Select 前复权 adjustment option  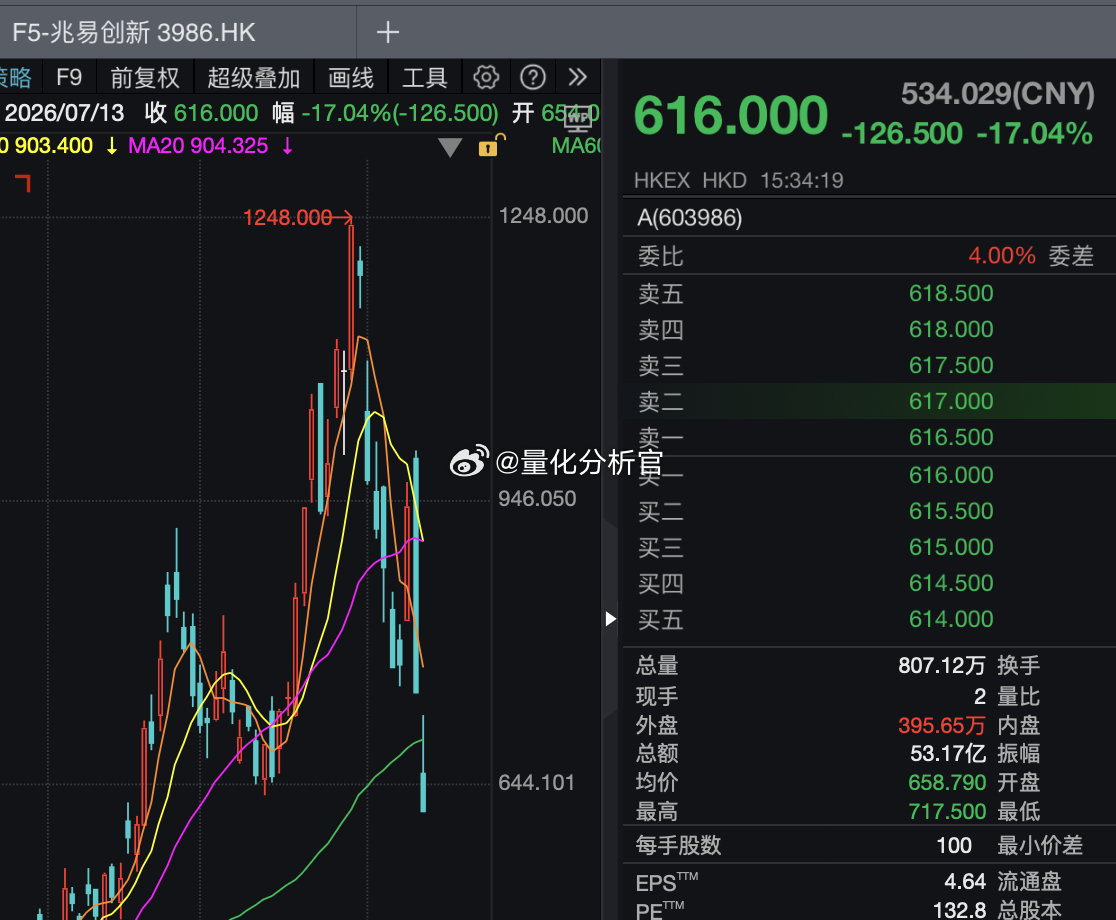pos(144,78)
